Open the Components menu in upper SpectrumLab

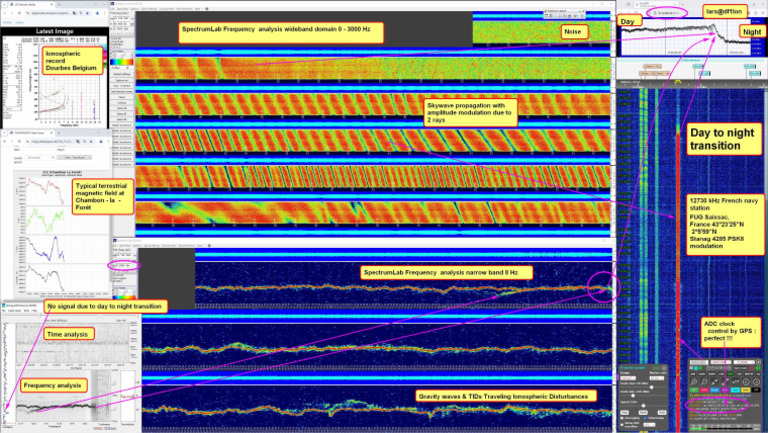tap(167, 9)
